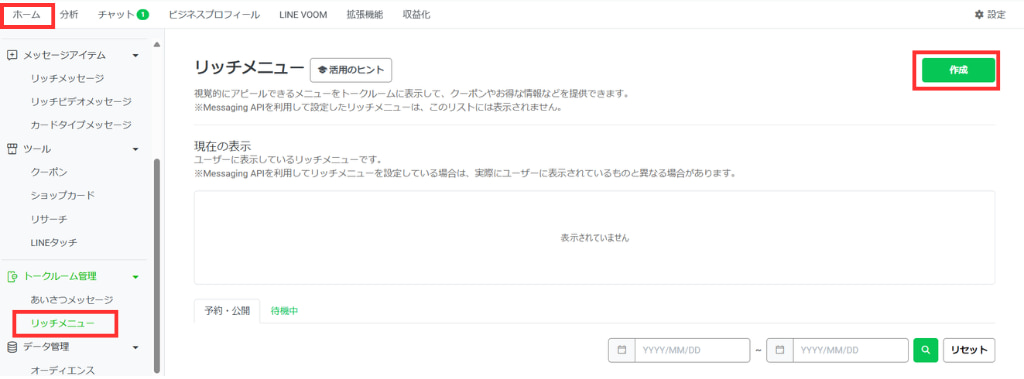This screenshot has width=1024, height=379.
Task: Focus the start date YYYY/MM/DD field
Action: click(x=692, y=350)
